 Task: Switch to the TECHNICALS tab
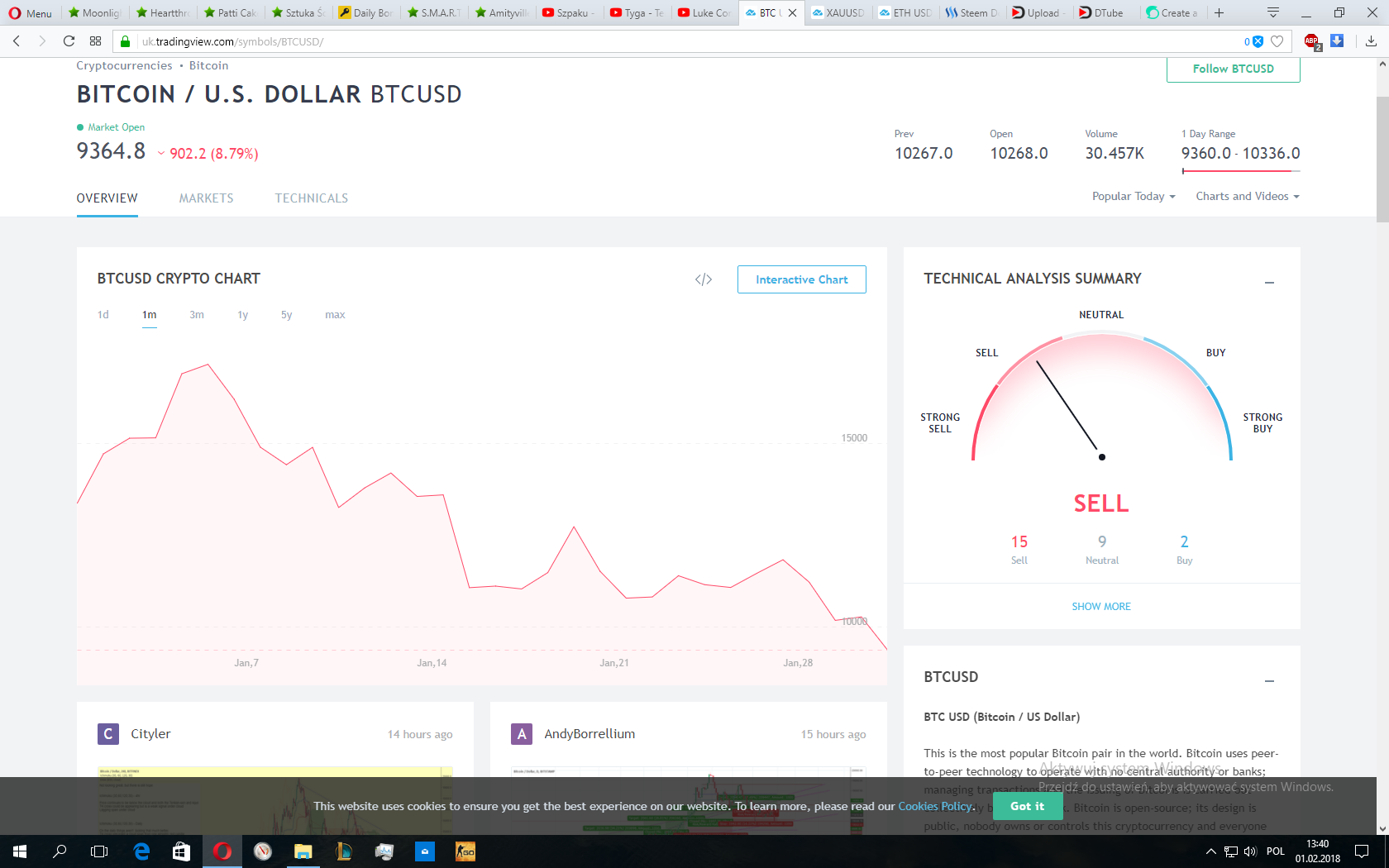[312, 198]
